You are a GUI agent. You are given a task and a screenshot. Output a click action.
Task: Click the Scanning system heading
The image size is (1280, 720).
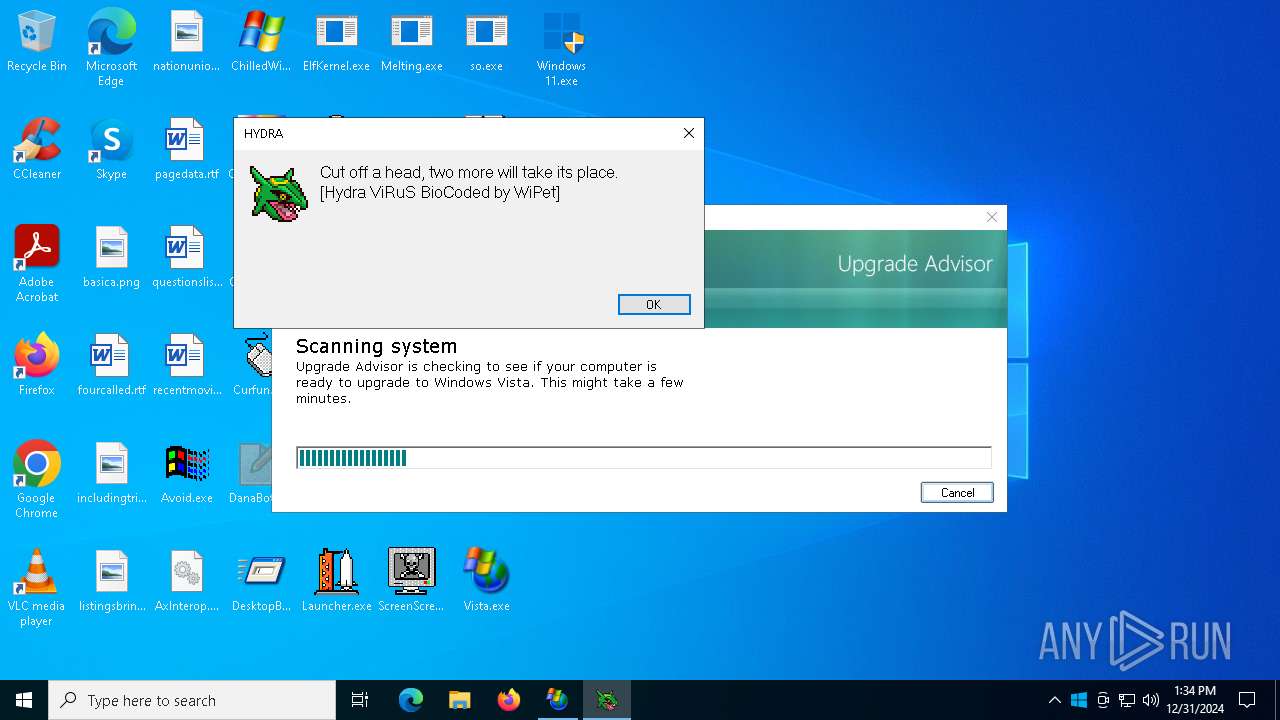(x=376, y=346)
